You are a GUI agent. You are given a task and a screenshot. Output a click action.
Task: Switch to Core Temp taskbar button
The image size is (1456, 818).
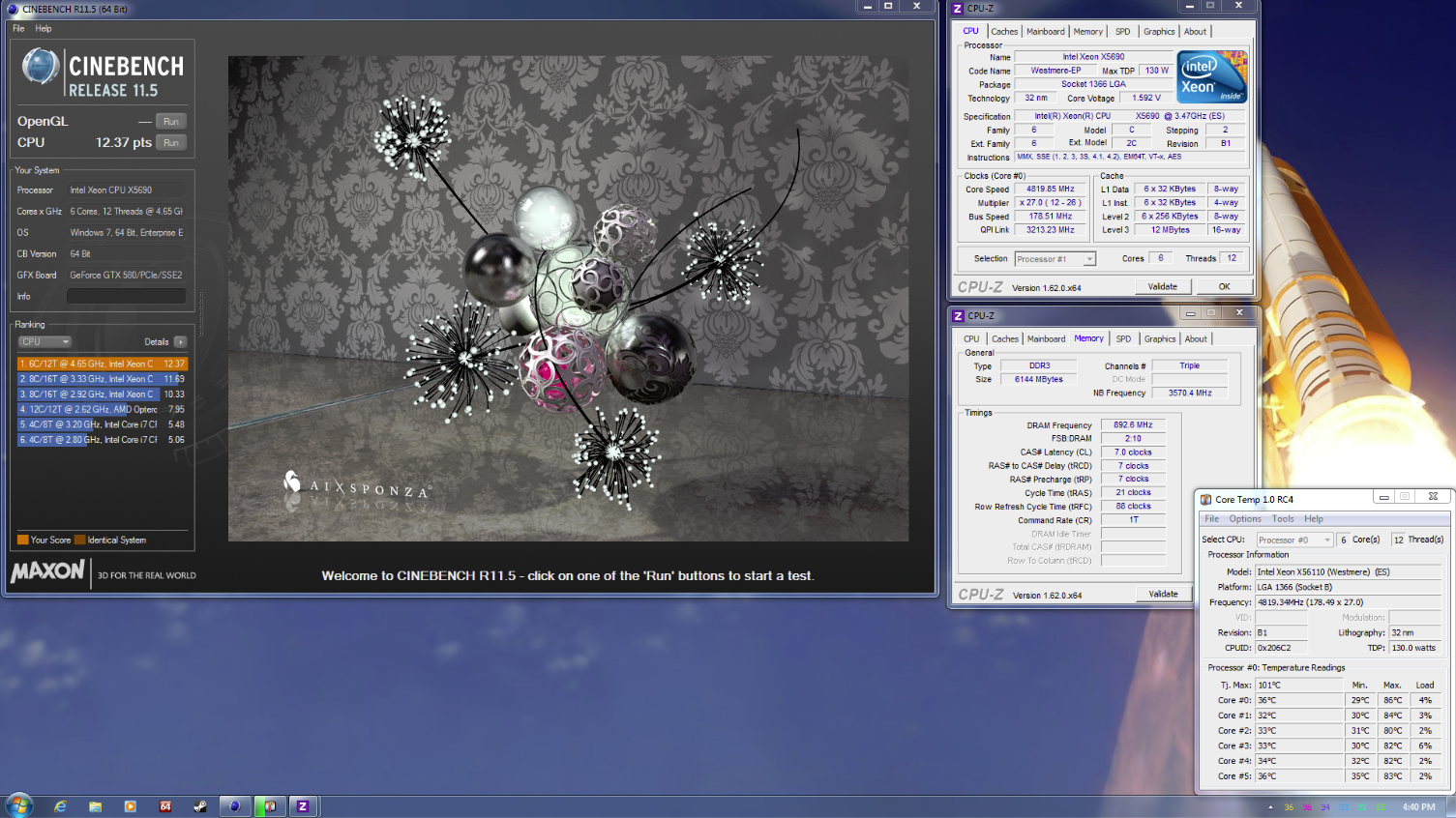(x=269, y=805)
